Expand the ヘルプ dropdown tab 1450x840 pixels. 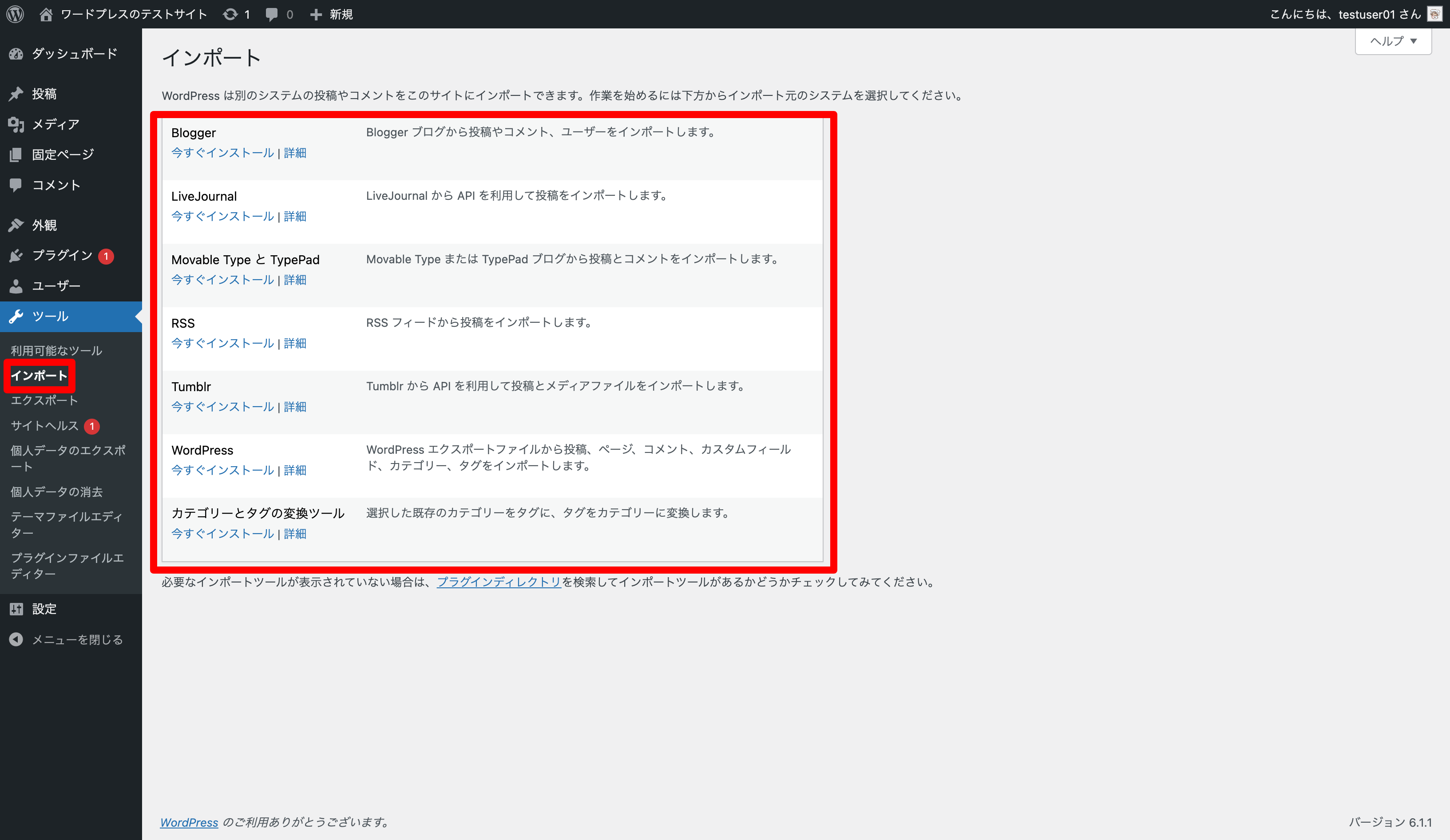(x=1393, y=41)
